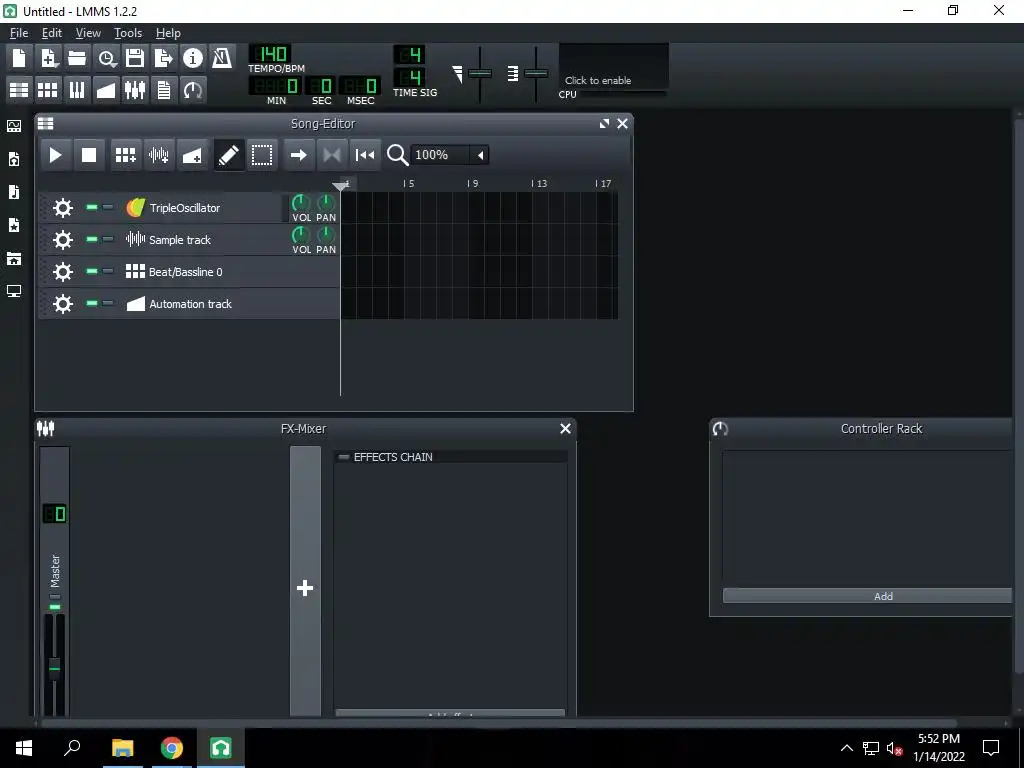Viewport: 1024px width, 768px height.
Task: Create a new project with the blank-page icon
Action: (x=19, y=58)
